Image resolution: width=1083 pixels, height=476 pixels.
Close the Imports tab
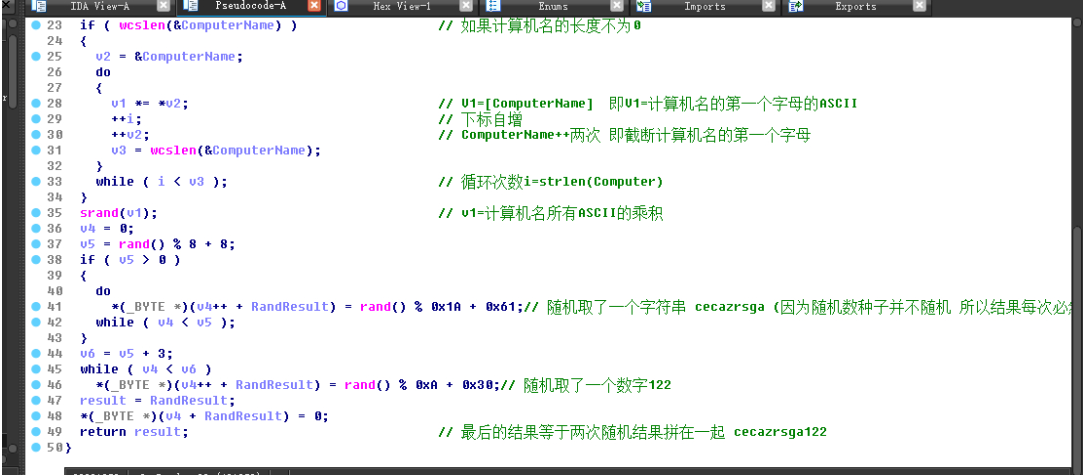click(768, 6)
